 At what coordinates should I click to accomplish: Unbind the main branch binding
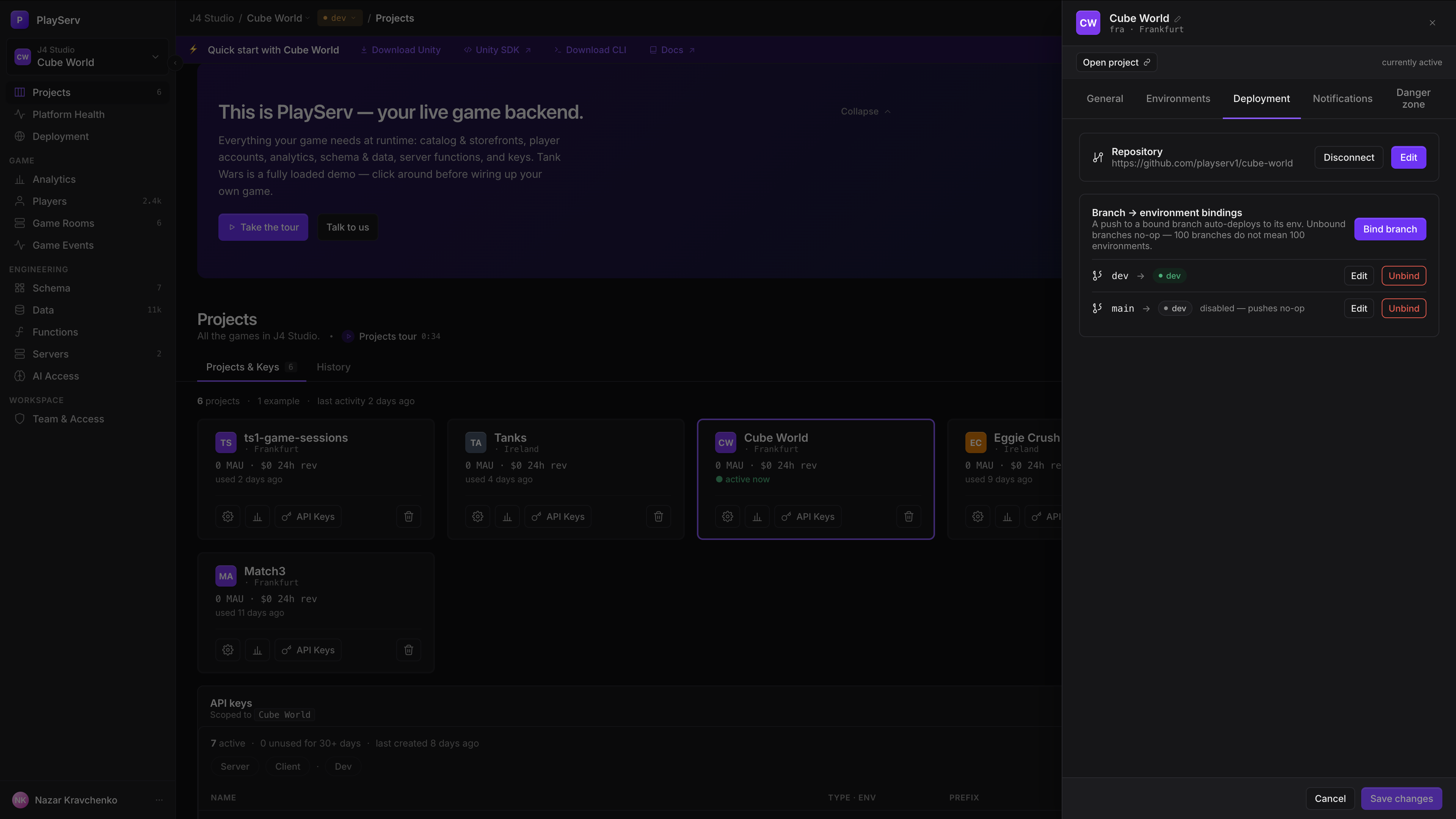1404,308
